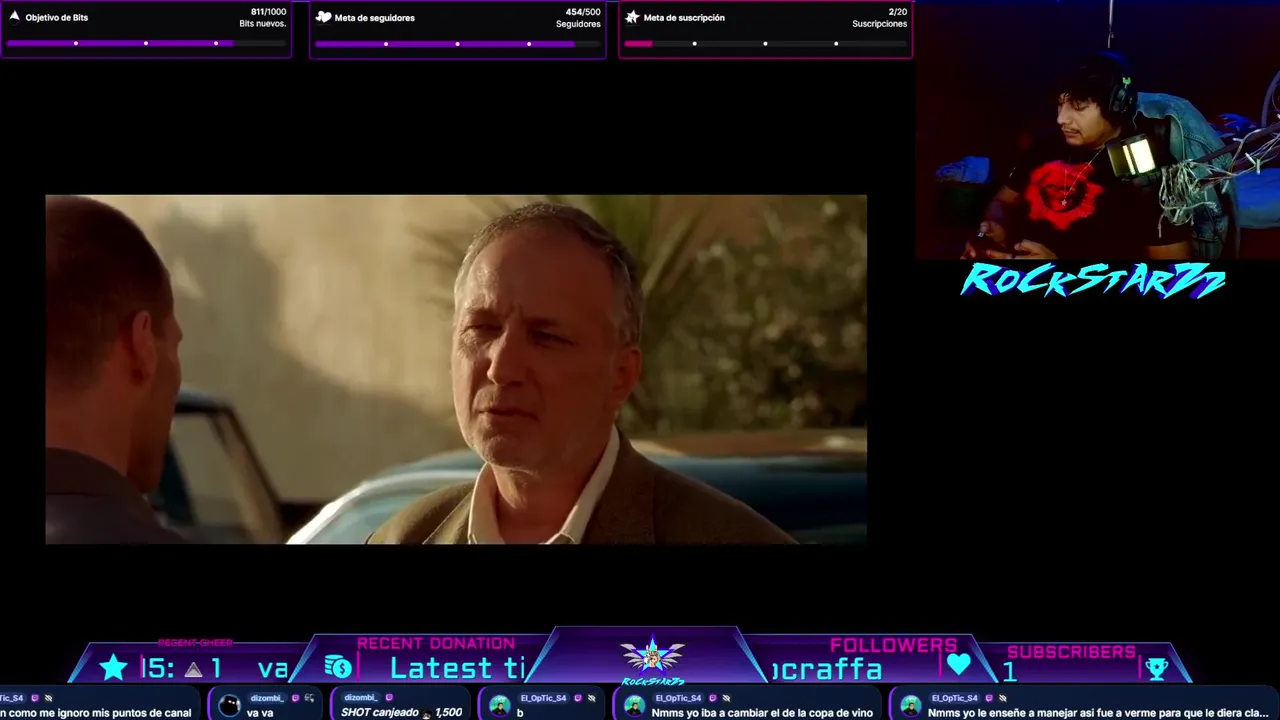Click the Bits triangle icon beside Objetivo de Bits

[x=14, y=17]
